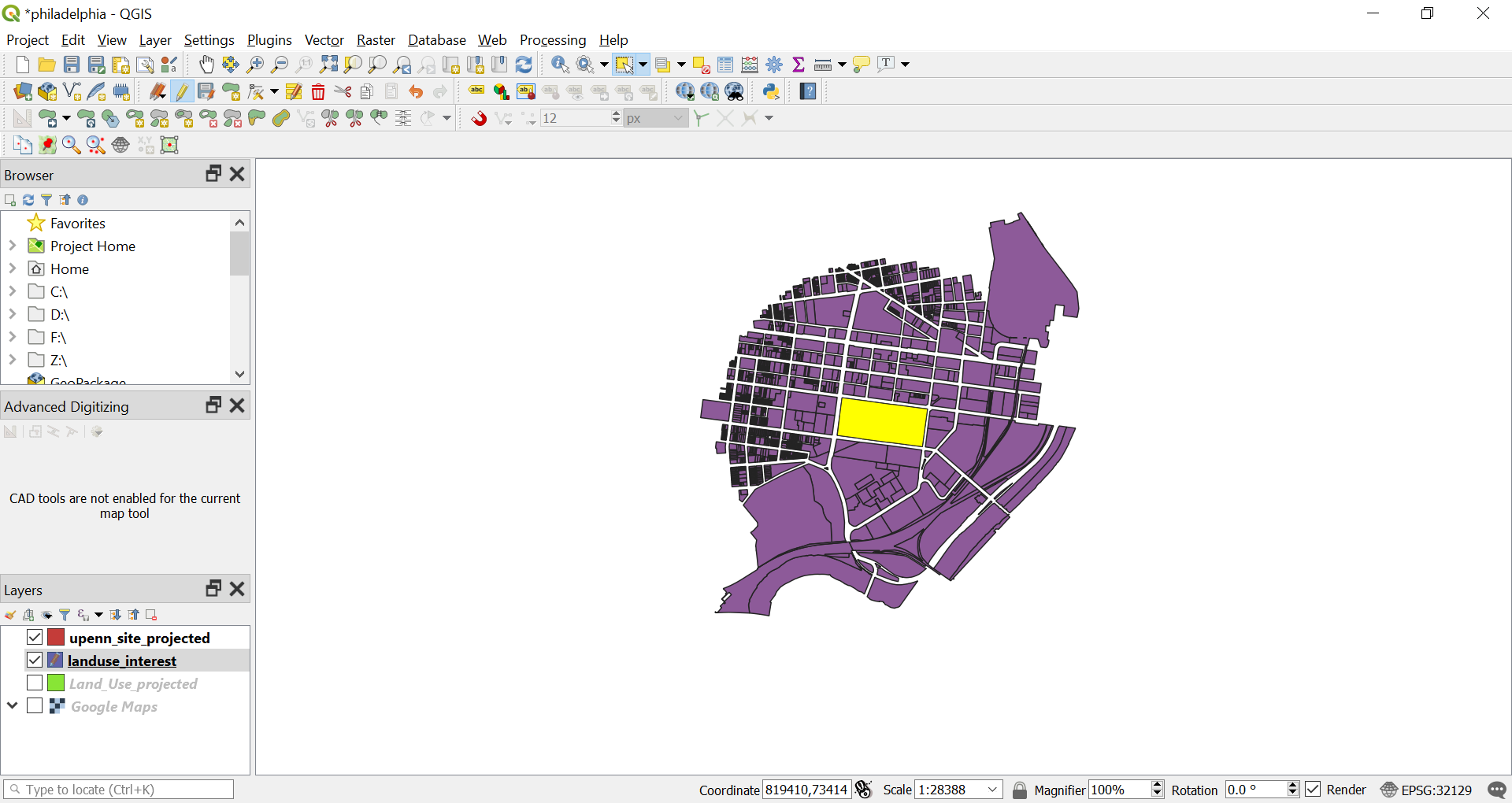This screenshot has height=803, width=1512.
Task: Collapse the Google Maps layer group
Action: [13, 705]
